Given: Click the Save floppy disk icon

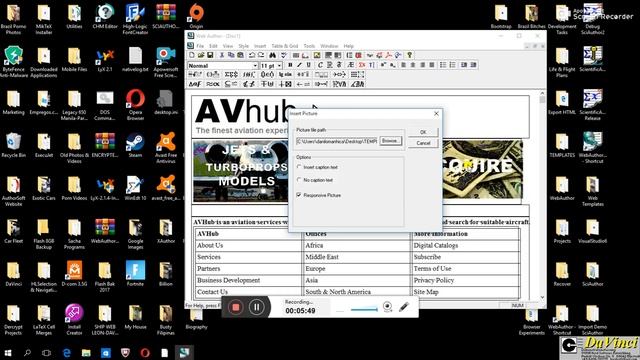Looking at the screenshot, I should [x=210, y=55].
